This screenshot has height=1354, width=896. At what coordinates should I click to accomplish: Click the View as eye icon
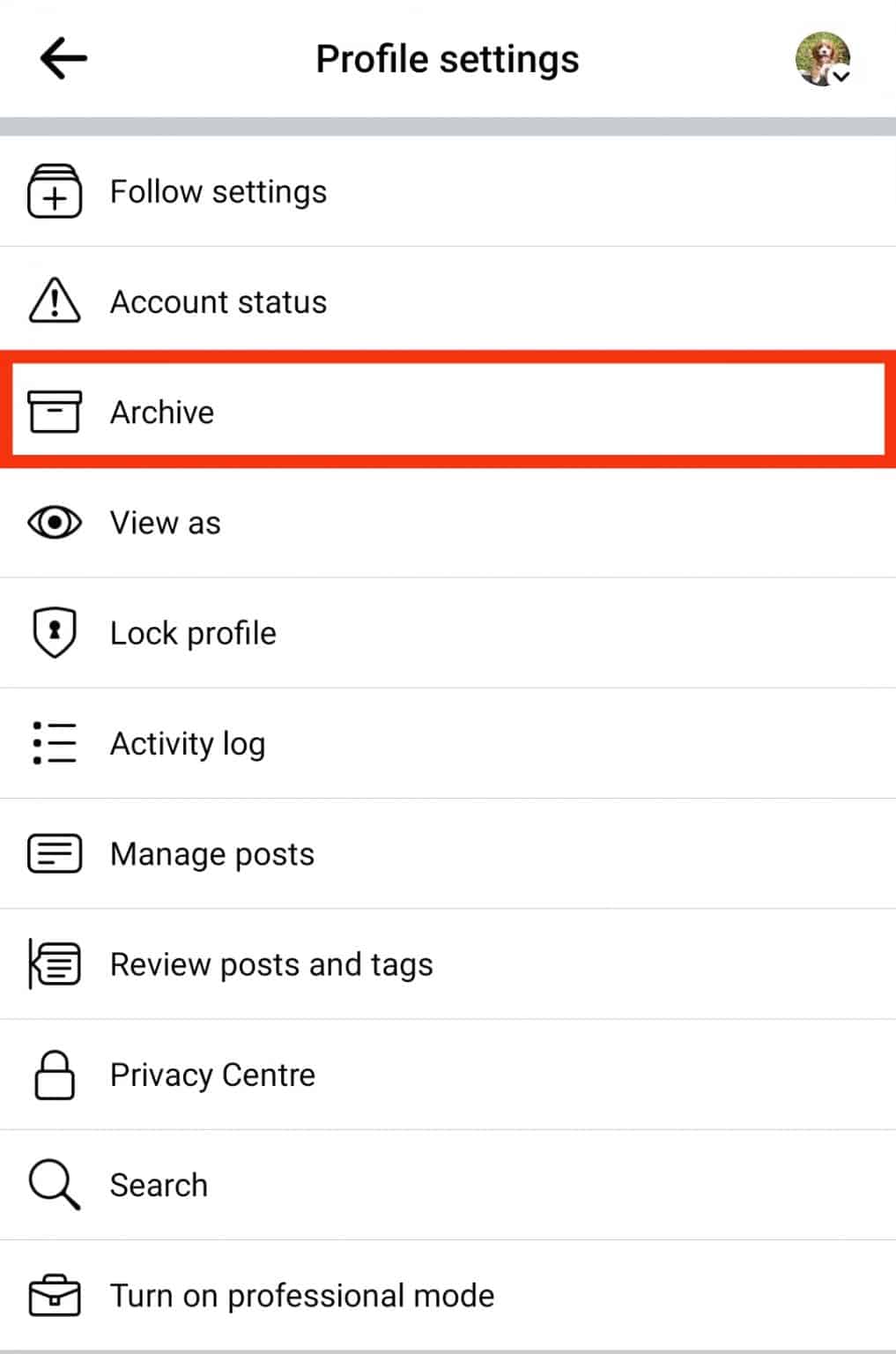[55, 523]
